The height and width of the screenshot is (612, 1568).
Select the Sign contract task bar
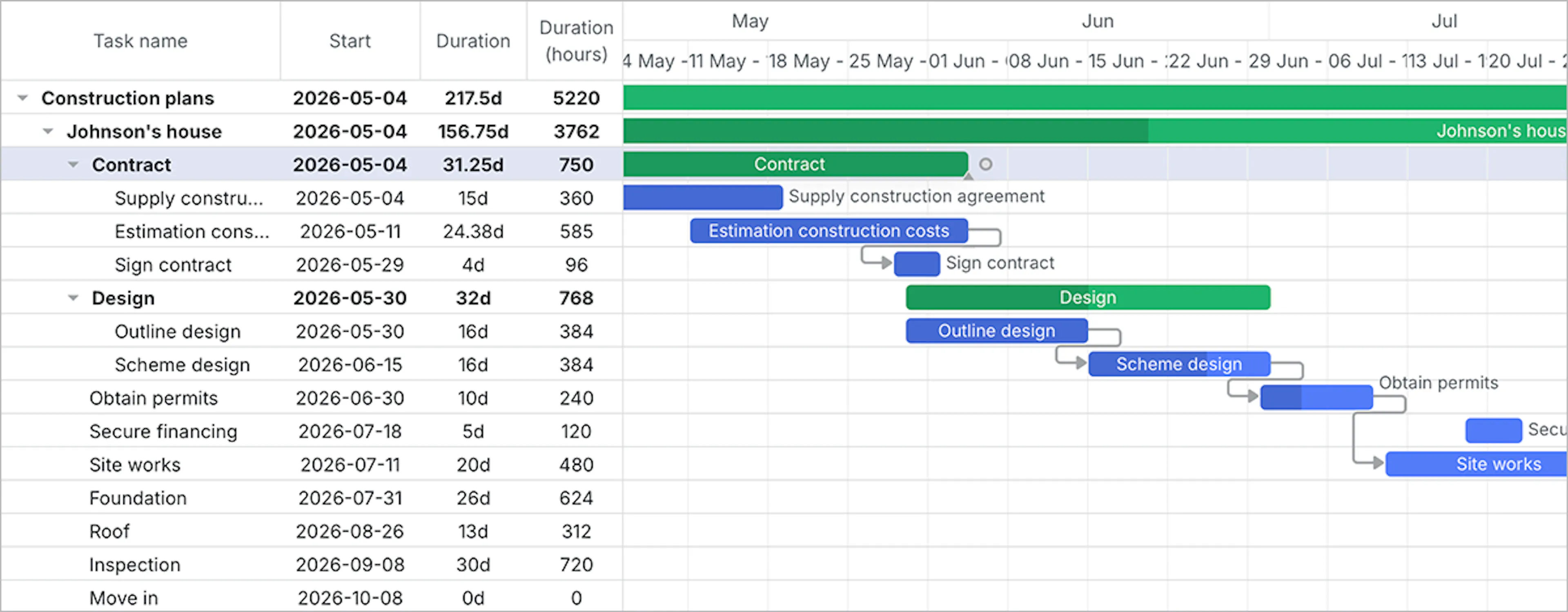(x=917, y=264)
